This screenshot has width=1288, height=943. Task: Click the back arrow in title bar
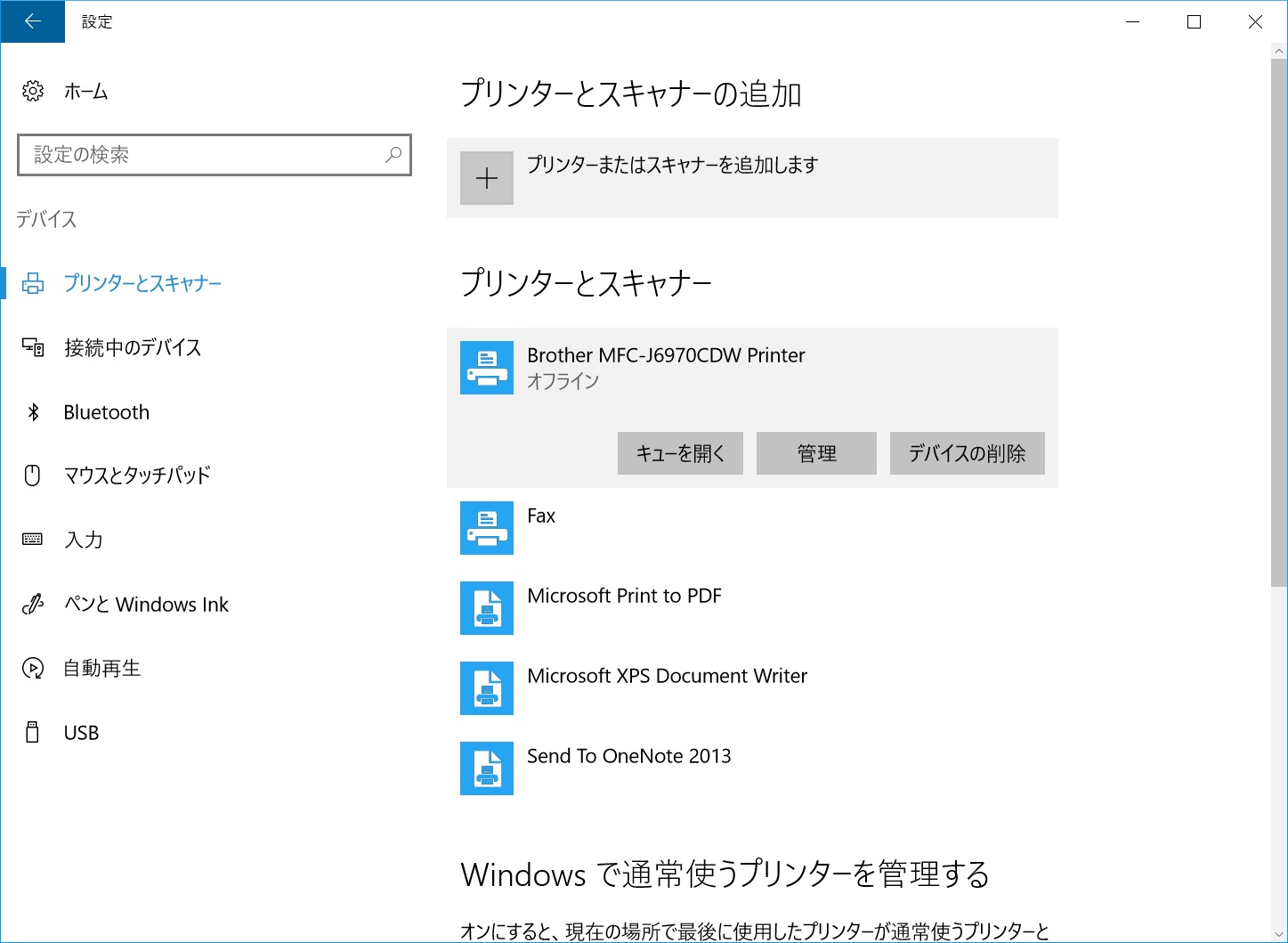coord(33,21)
